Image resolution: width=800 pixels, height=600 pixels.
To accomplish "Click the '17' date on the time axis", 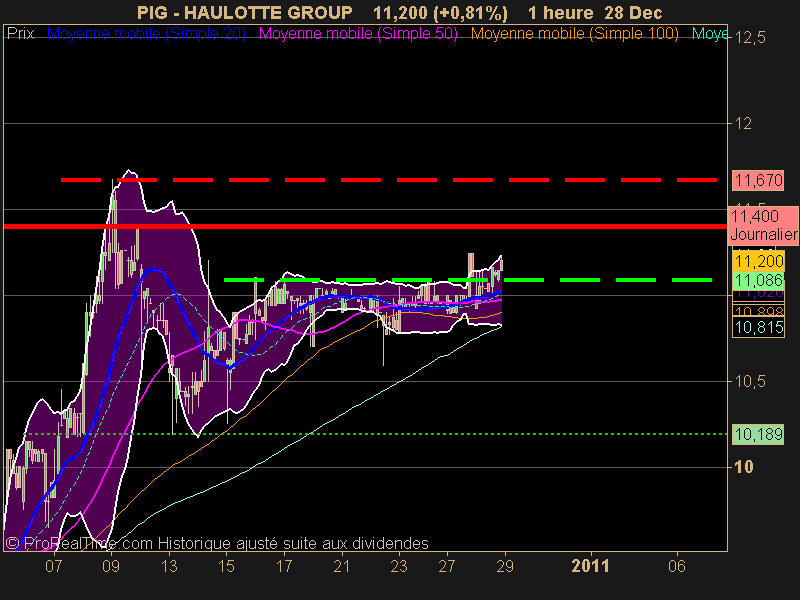I will (x=284, y=566).
